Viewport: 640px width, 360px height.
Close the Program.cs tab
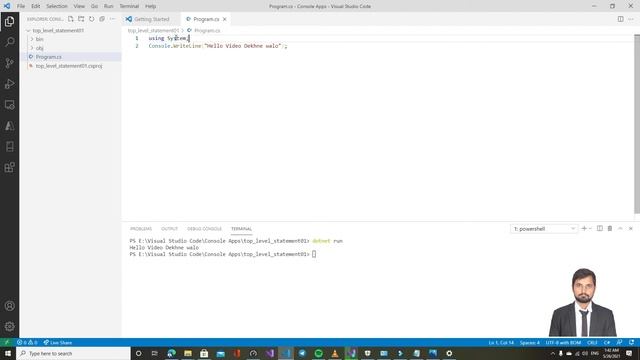click(x=224, y=19)
